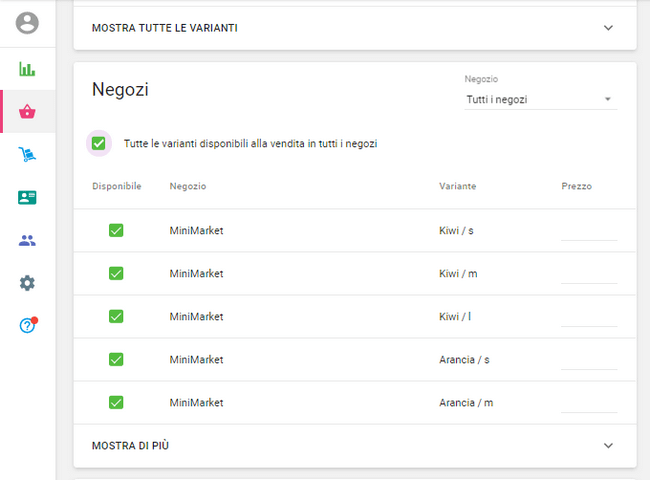Click the Prezzo field for Kiwi / s
650x480 pixels.
pos(589,231)
